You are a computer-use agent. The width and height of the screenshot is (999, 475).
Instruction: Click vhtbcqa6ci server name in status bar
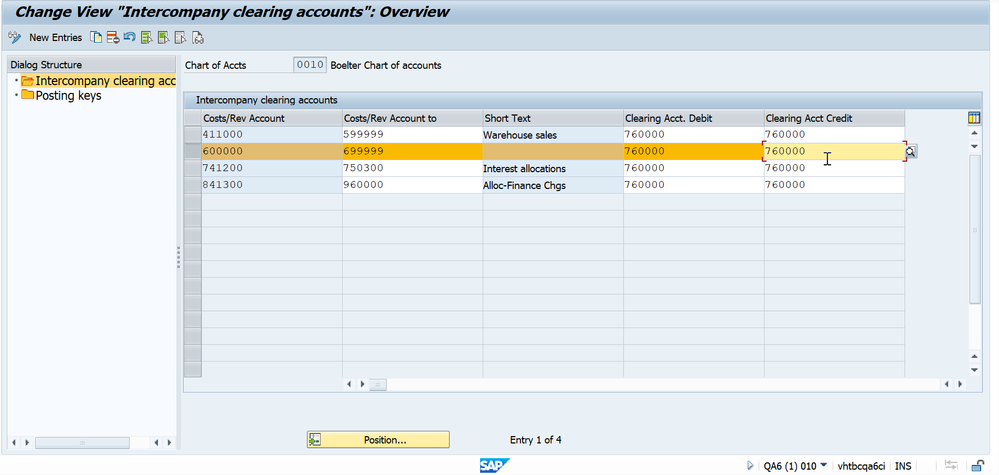pyautogui.click(x=861, y=466)
